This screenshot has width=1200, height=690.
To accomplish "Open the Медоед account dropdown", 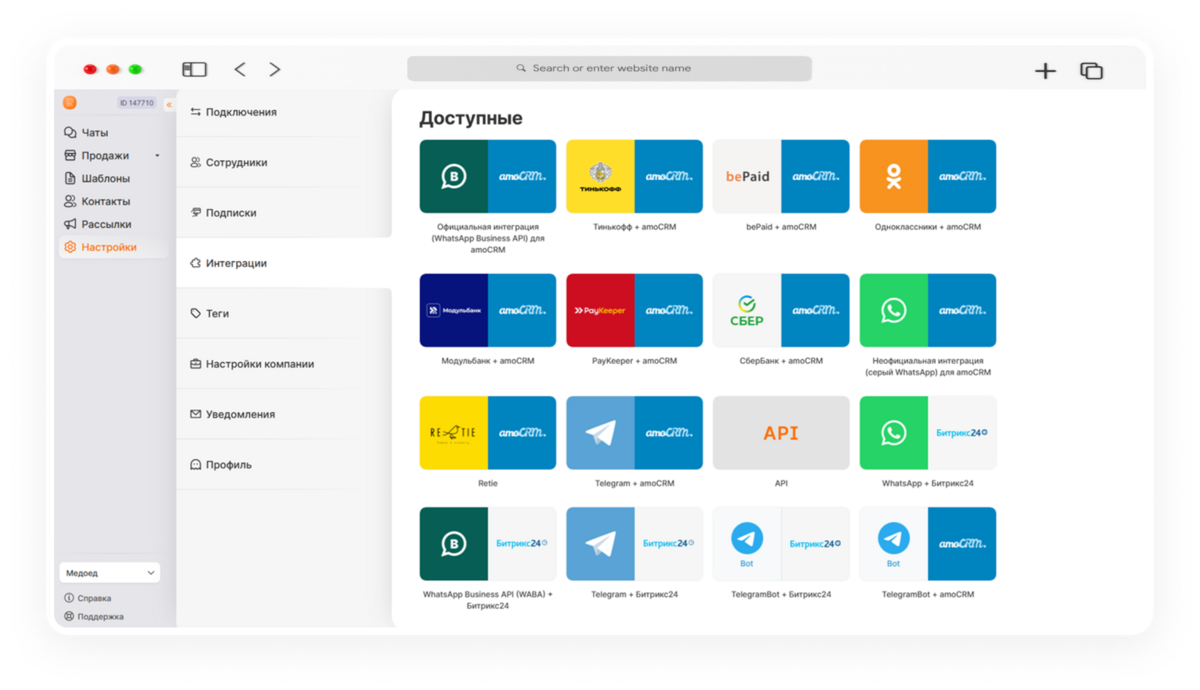I will [110, 573].
